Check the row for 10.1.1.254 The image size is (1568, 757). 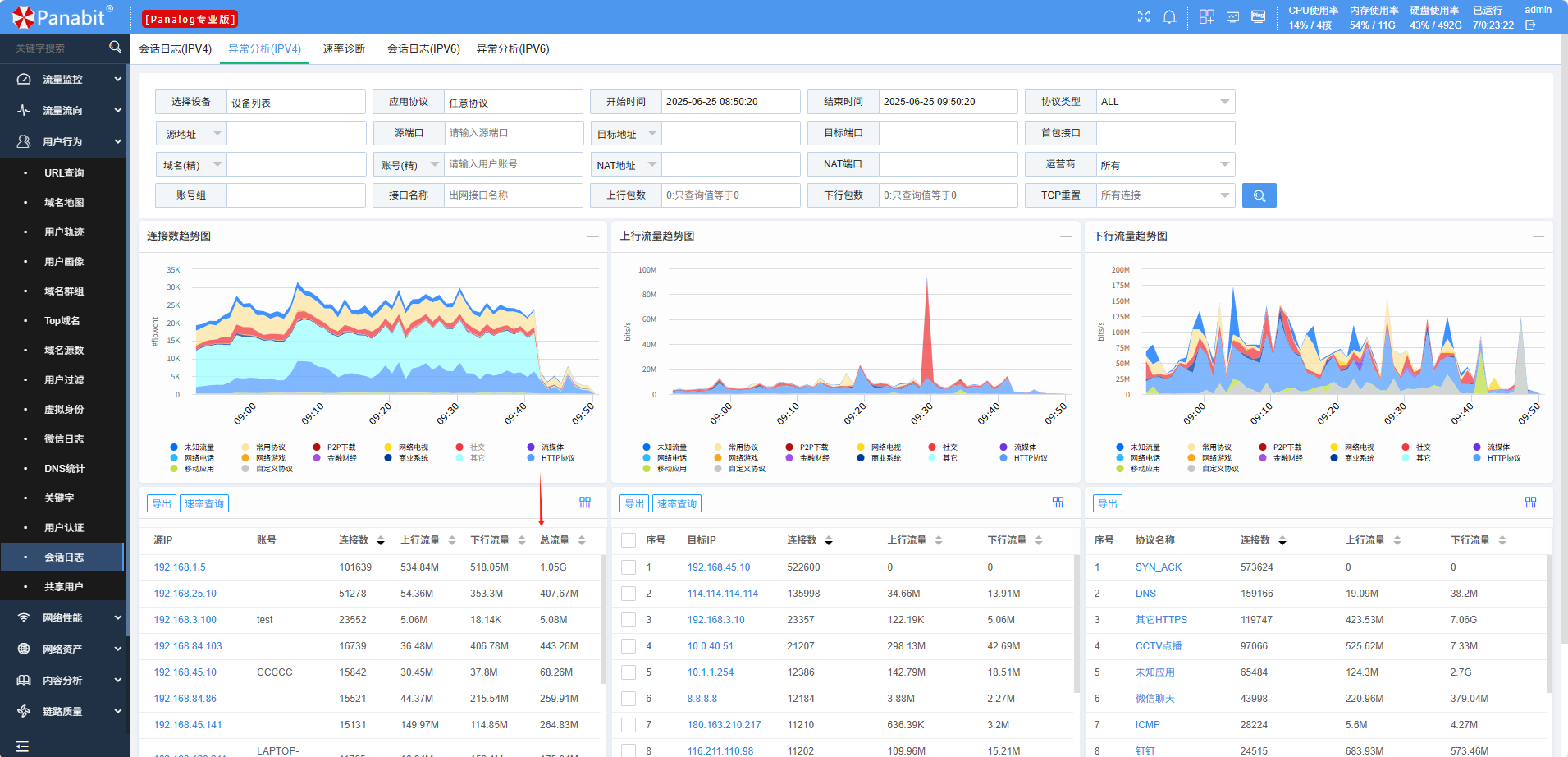(629, 672)
